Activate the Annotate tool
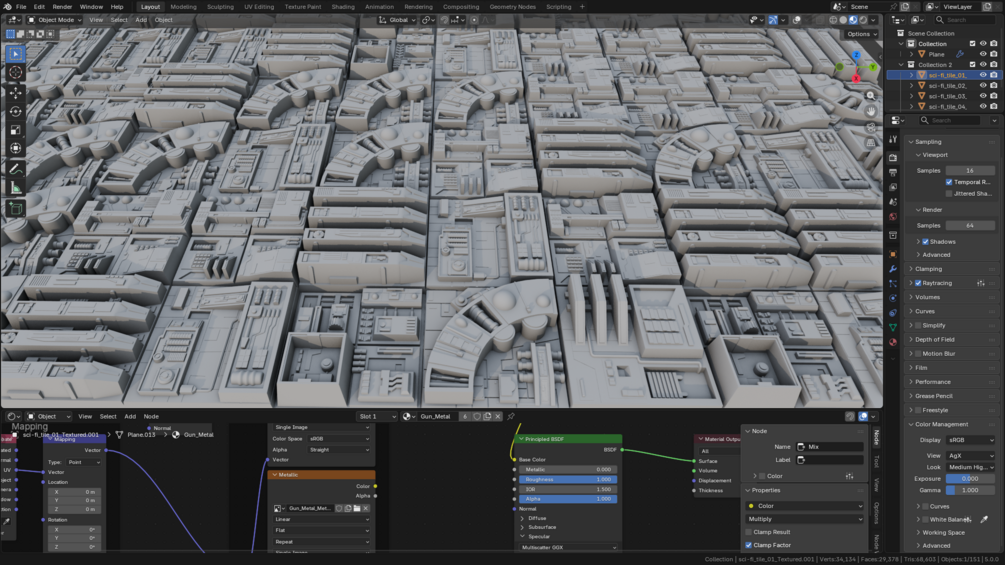1005x565 pixels. click(15, 170)
